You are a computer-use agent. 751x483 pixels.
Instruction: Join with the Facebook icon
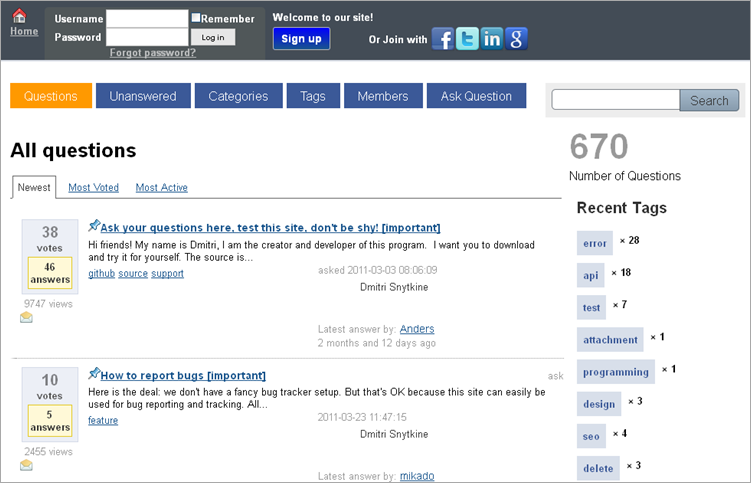(443, 39)
